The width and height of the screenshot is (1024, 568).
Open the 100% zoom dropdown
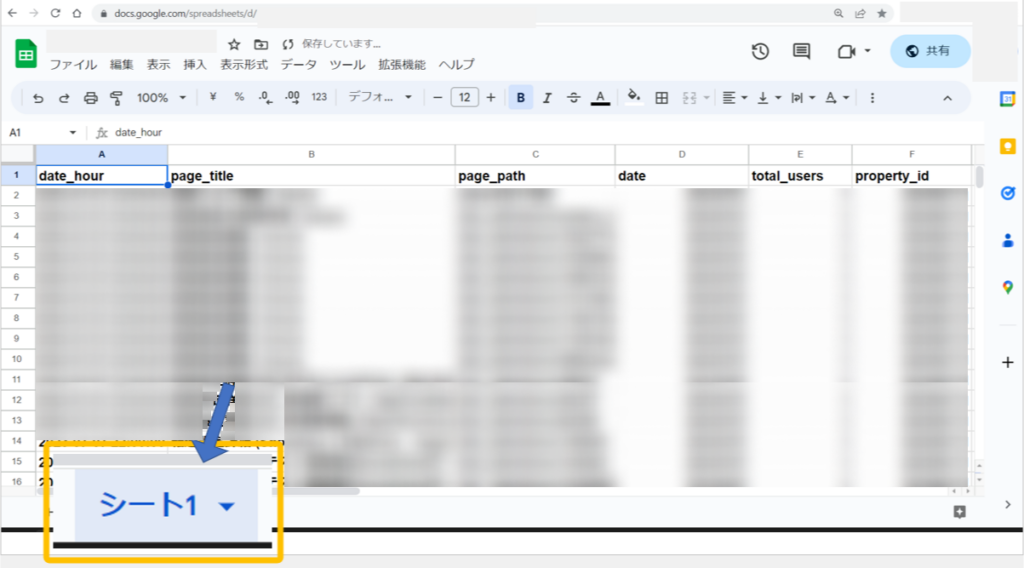[161, 98]
